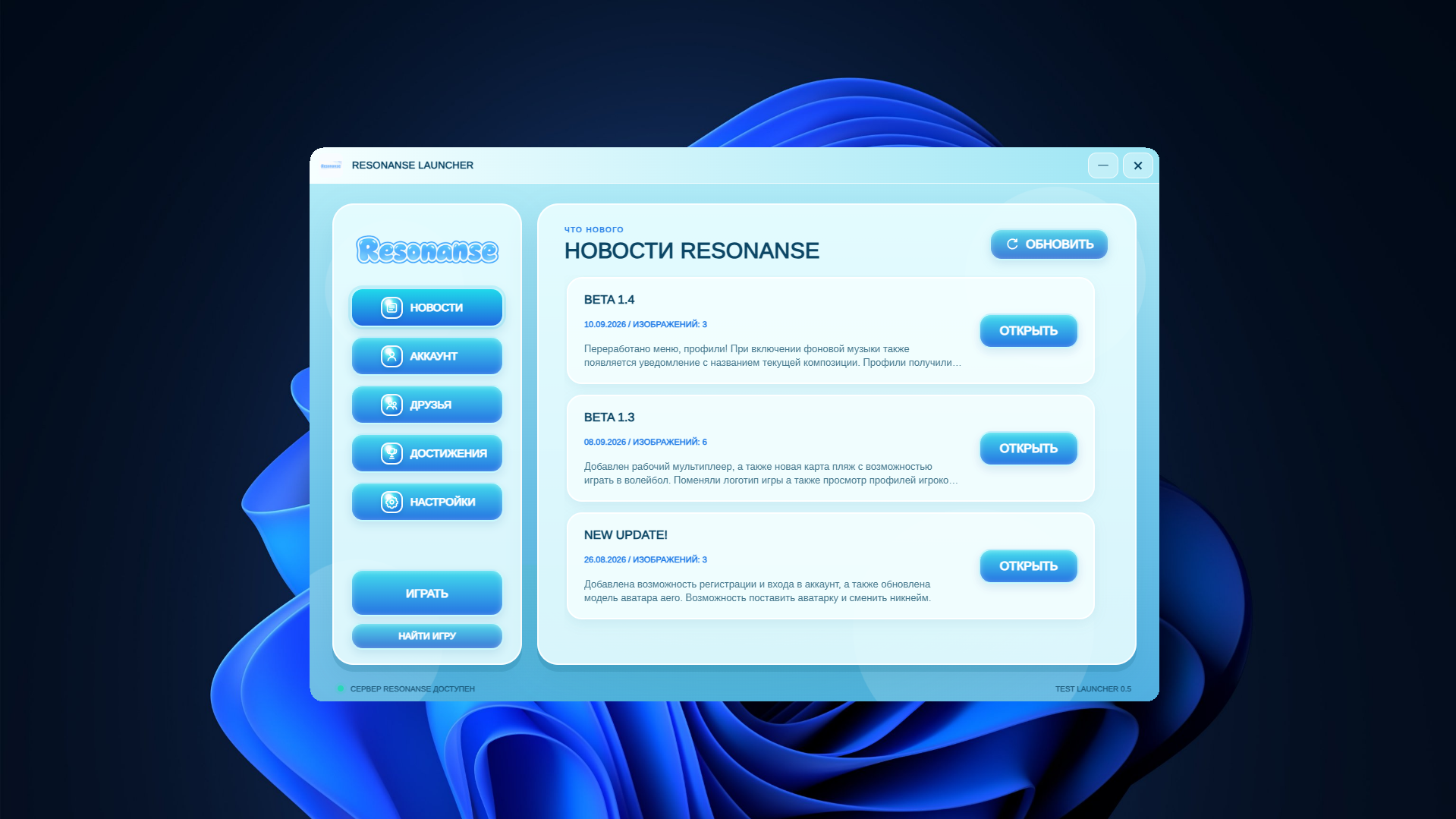Open the ДОСТИЖЕНИЯ menu item
This screenshot has height=819, width=1456.
(x=427, y=453)
